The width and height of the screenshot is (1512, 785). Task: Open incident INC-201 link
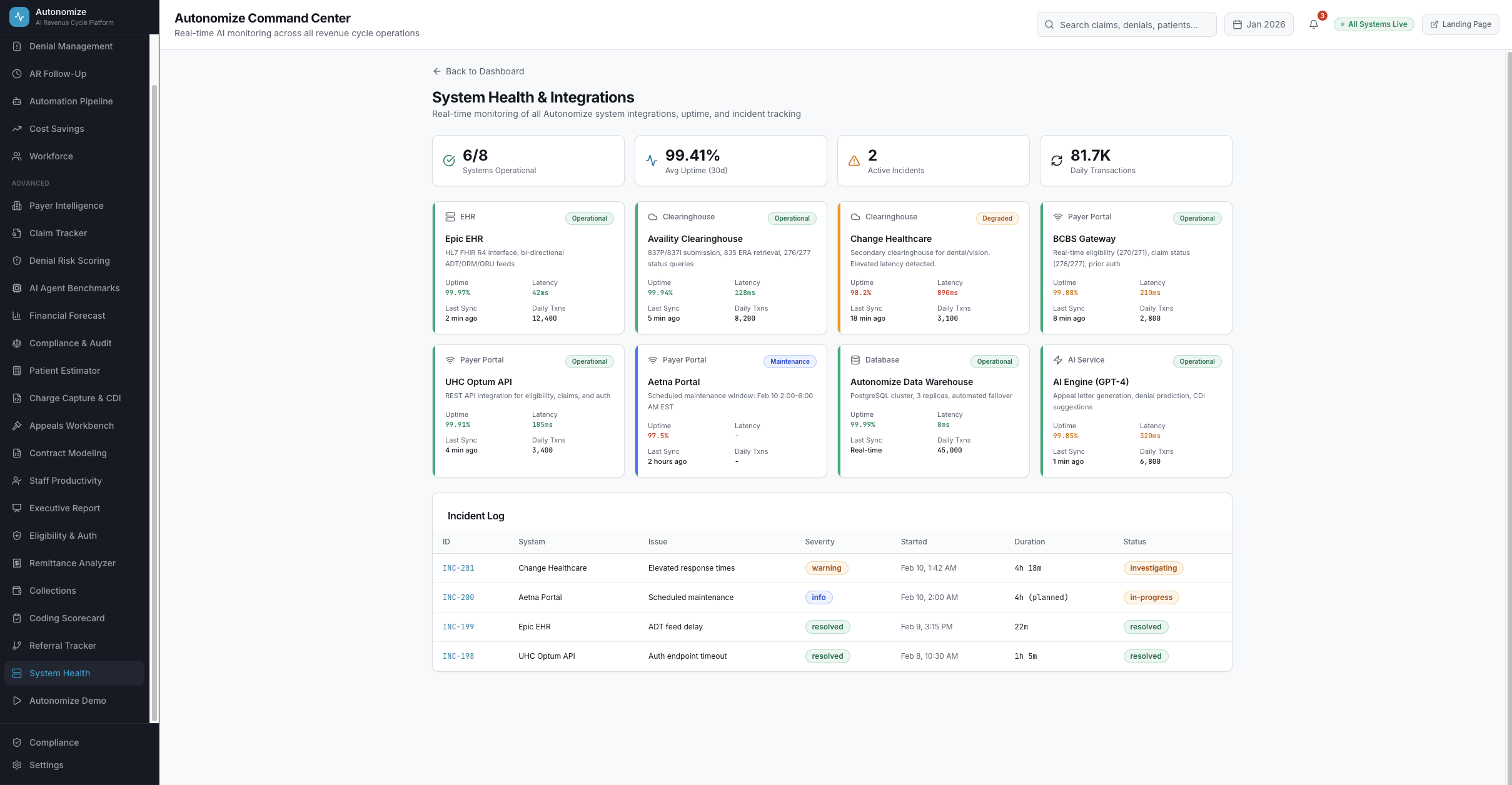click(x=458, y=568)
